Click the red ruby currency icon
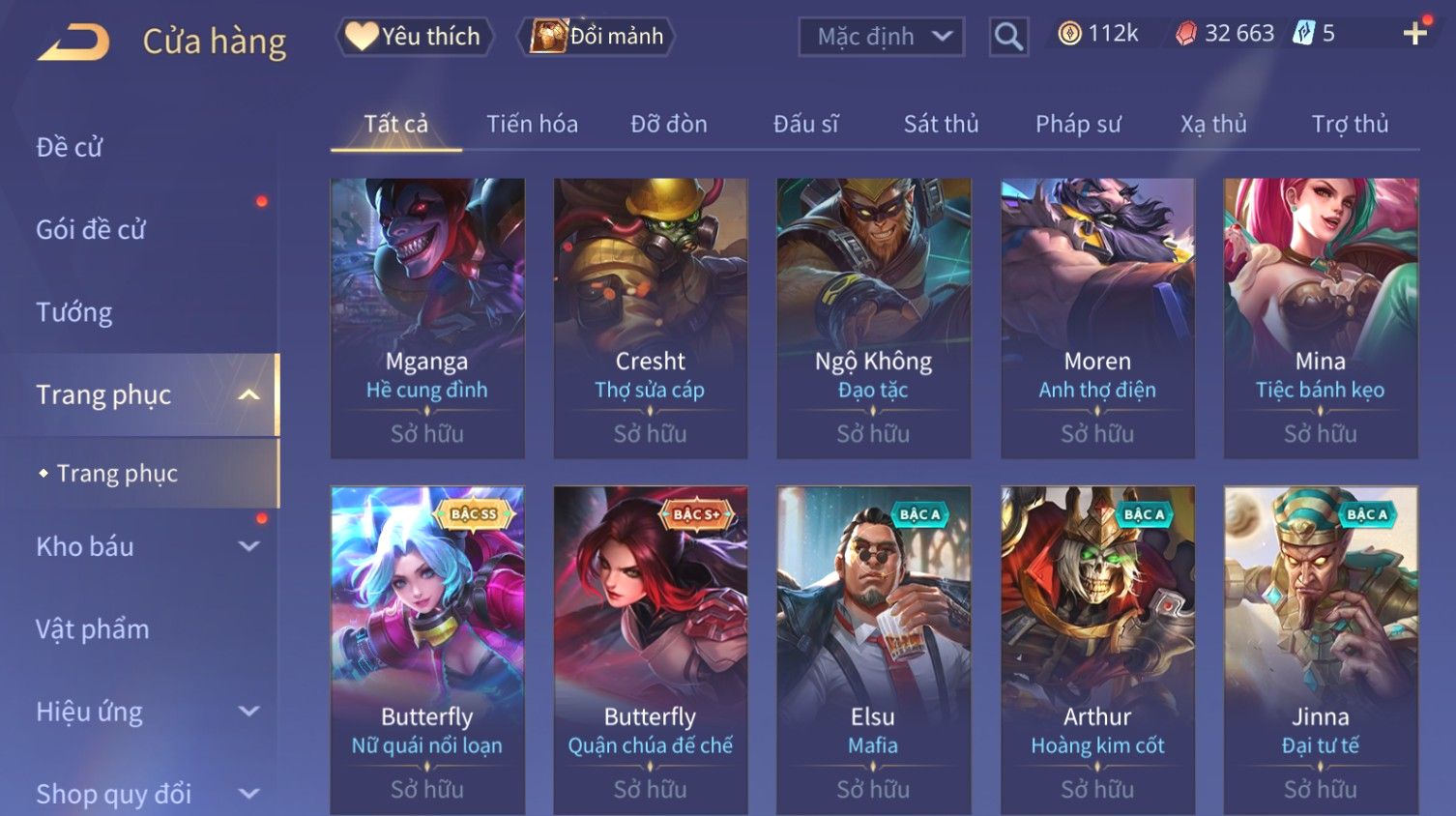The width and height of the screenshot is (1456, 816). [x=1186, y=34]
